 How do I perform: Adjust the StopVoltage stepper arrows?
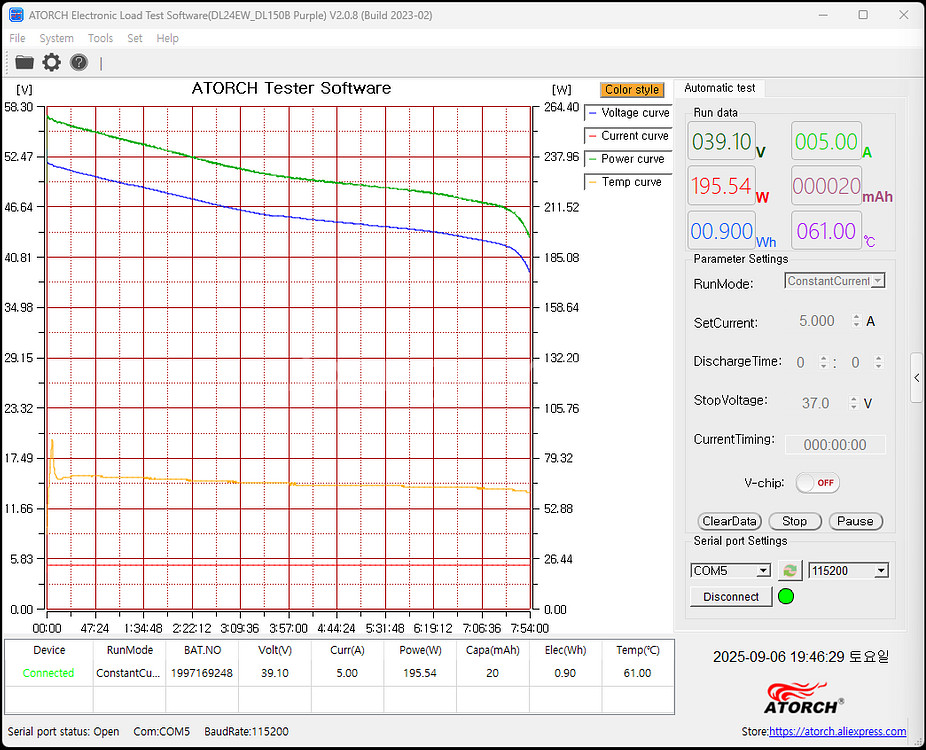tap(853, 403)
